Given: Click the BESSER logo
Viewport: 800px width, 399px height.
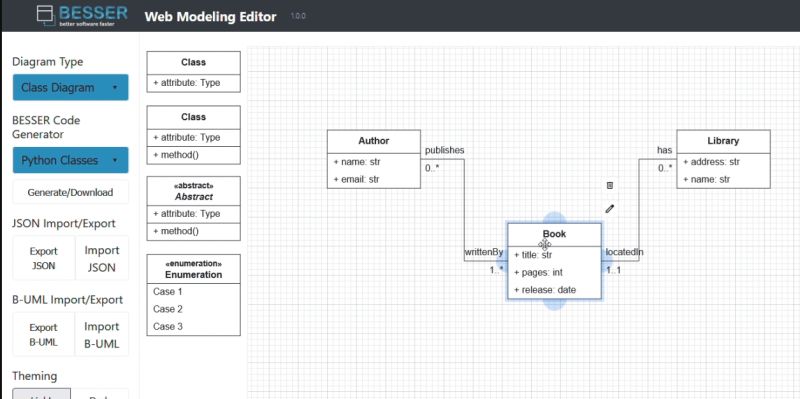Looking at the screenshot, I should 82,16.
